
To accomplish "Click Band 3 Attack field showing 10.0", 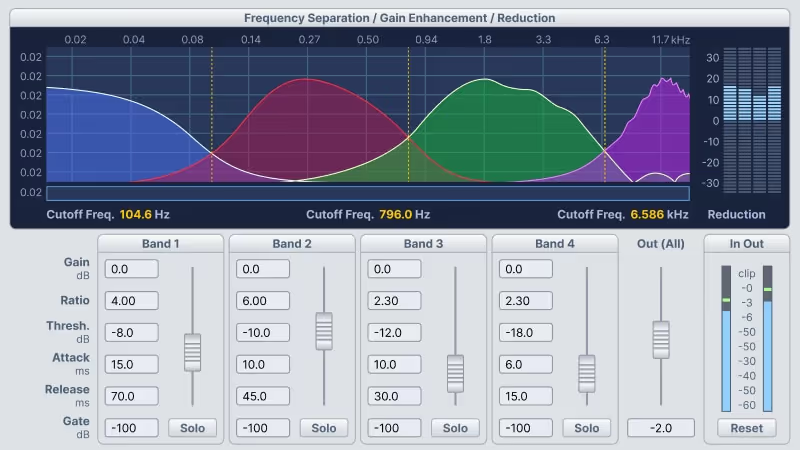I will (x=394, y=364).
